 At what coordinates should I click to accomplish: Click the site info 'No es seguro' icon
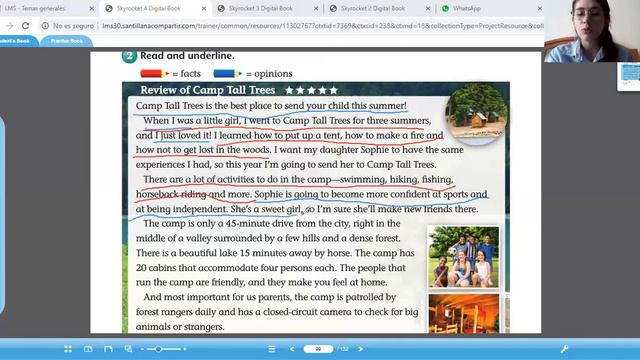pos(45,26)
